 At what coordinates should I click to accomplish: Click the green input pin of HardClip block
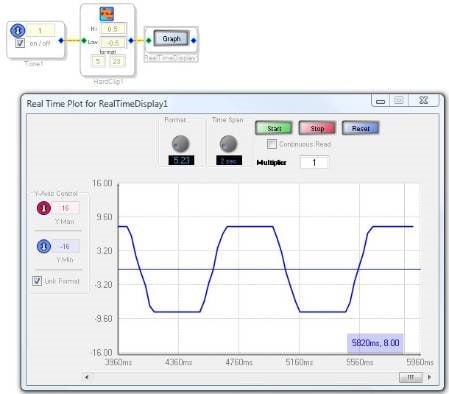[84, 40]
